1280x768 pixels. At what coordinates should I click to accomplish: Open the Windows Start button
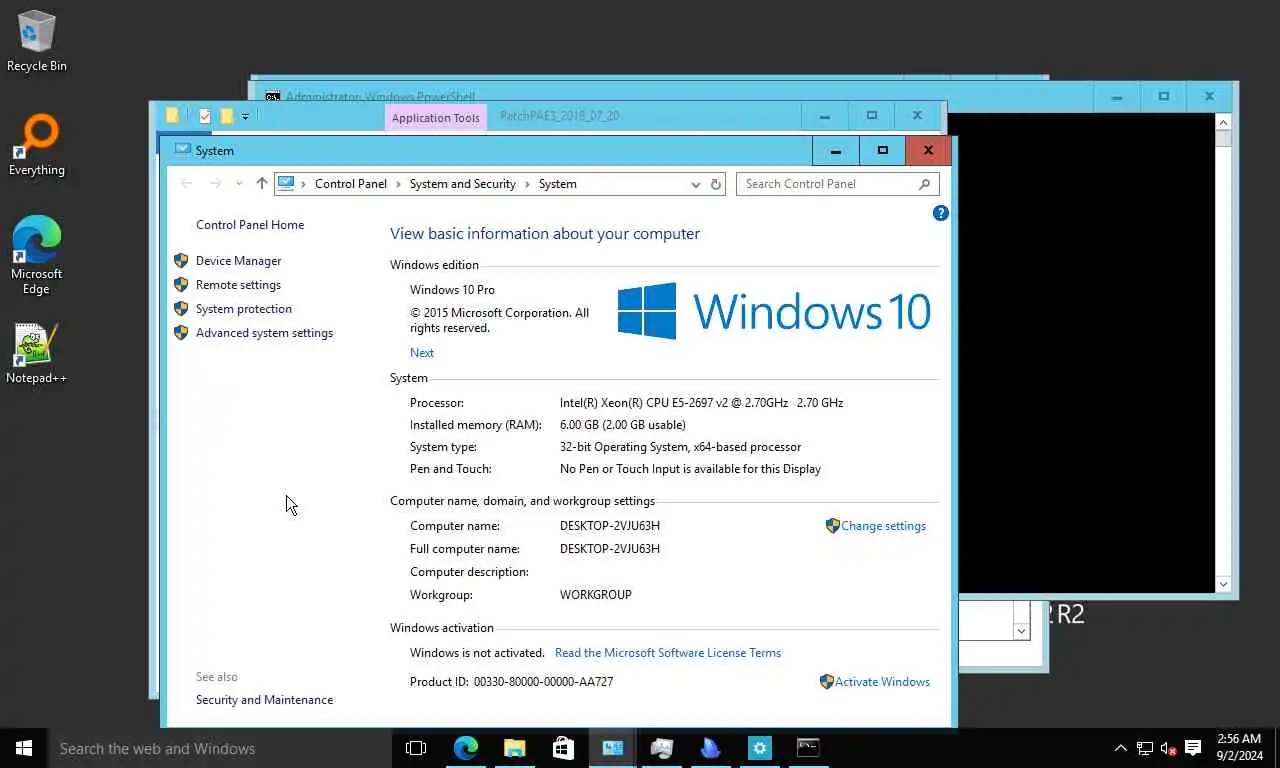[24, 748]
